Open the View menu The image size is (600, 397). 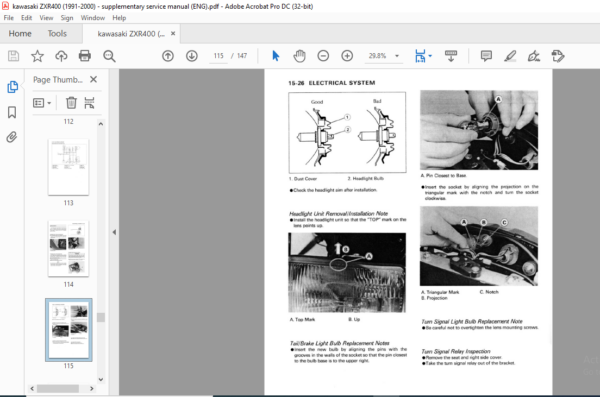point(46,18)
